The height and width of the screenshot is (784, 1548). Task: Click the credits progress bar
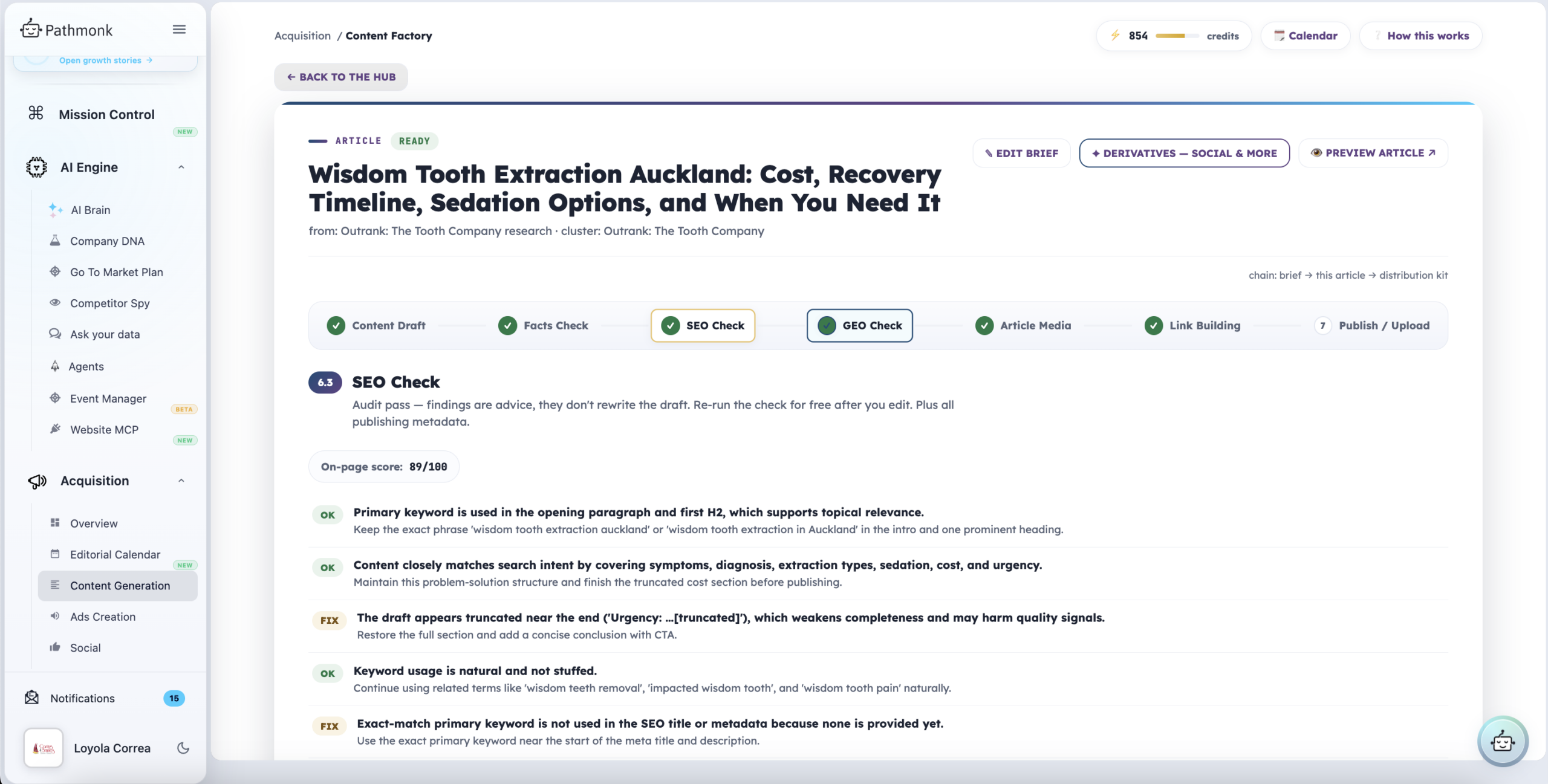[x=1177, y=36]
